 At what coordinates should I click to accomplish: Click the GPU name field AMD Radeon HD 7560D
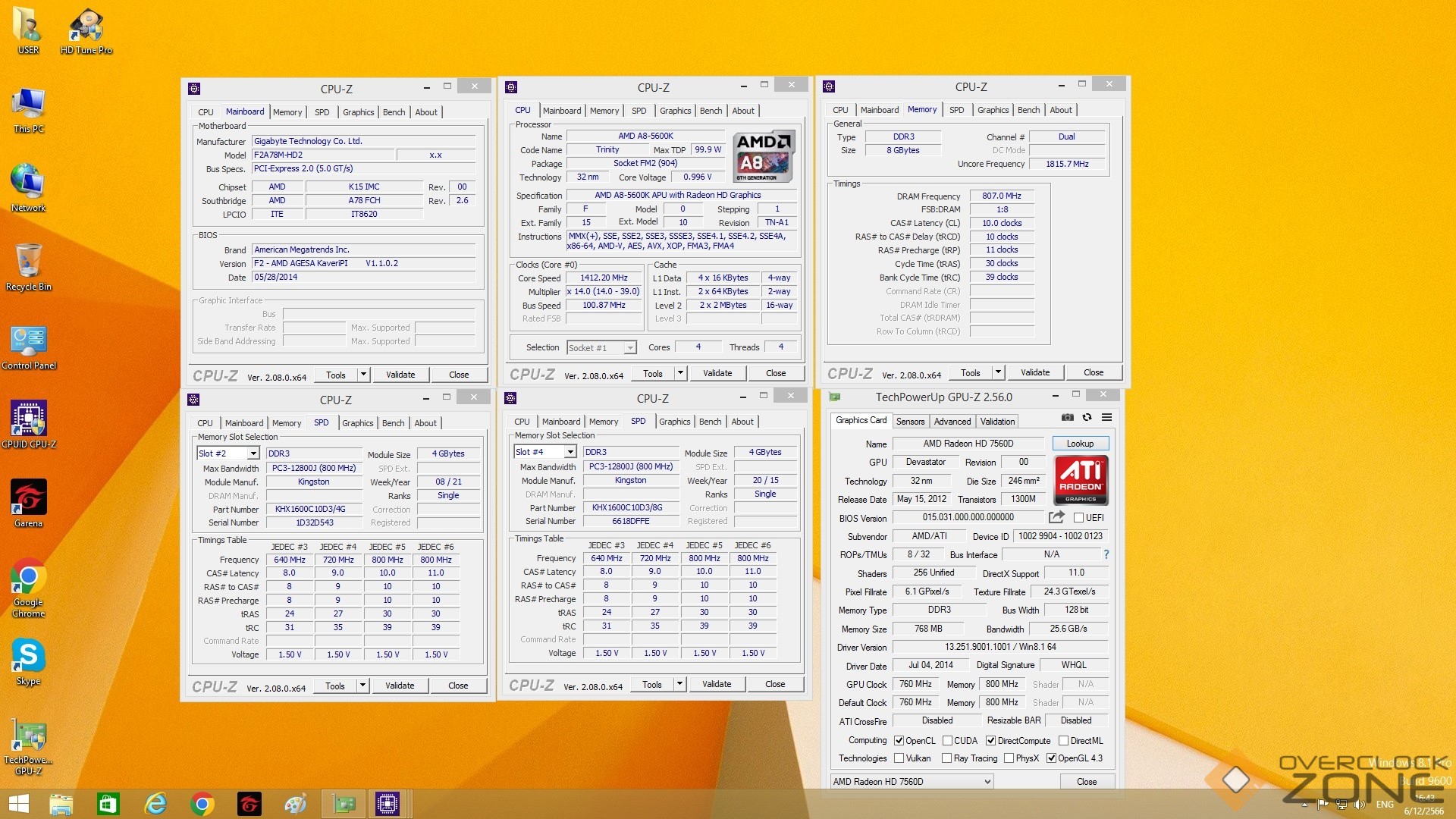(968, 444)
